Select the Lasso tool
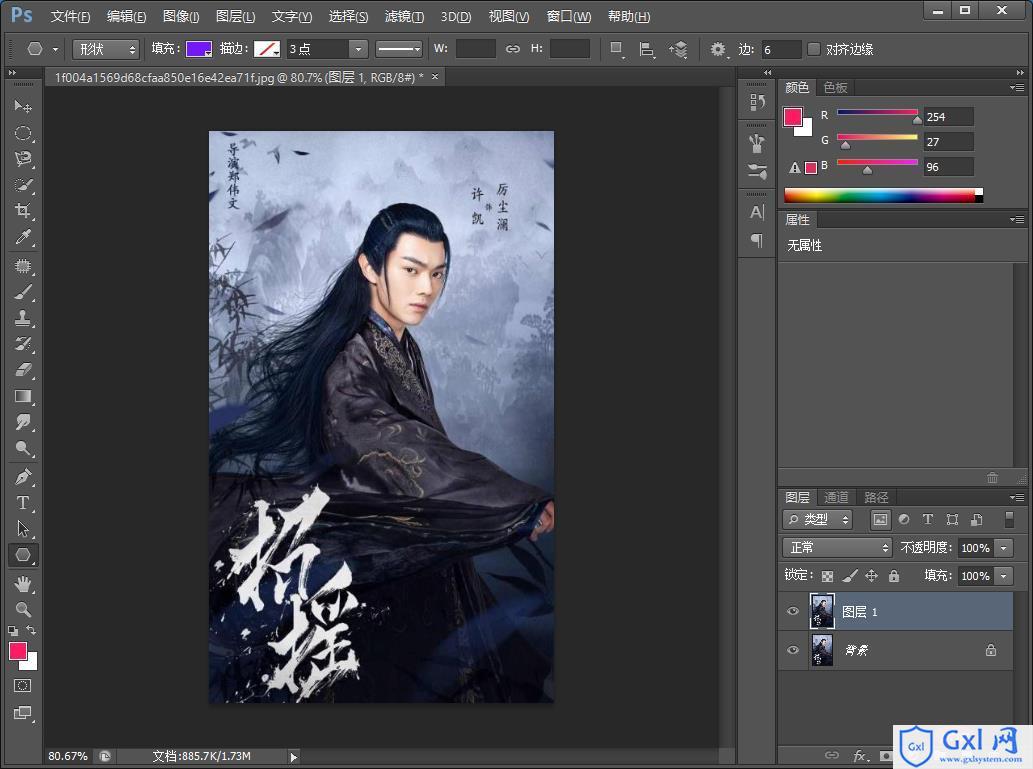Image resolution: width=1033 pixels, height=769 pixels. pos(23,159)
